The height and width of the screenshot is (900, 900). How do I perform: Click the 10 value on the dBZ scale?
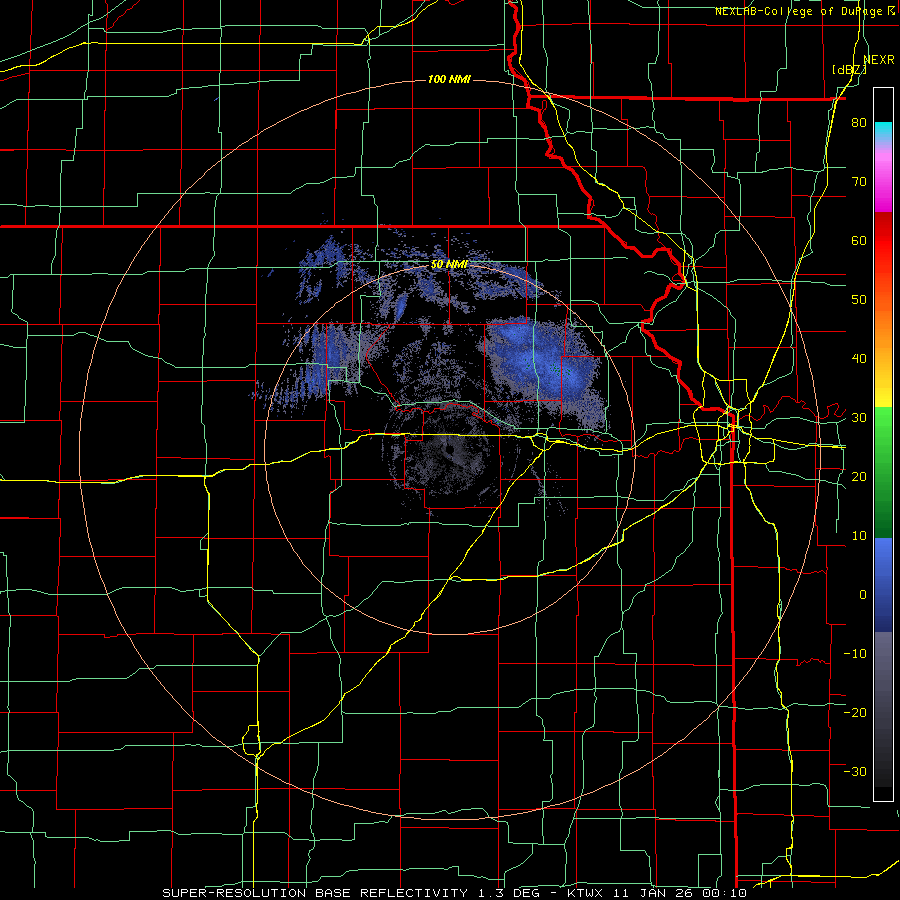[859, 536]
